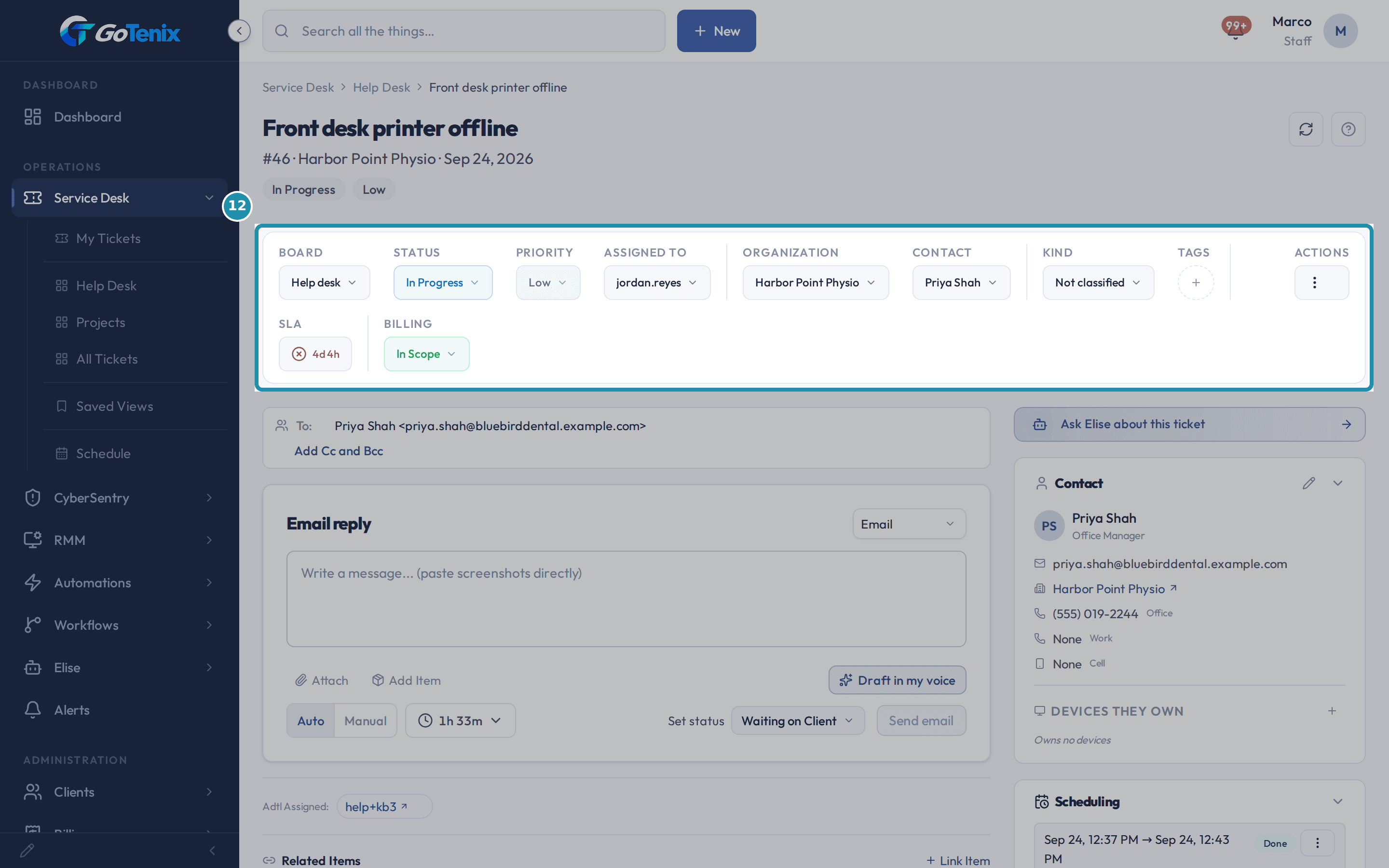Open Schedule in the sidebar
The image size is (1389, 868).
tap(136, 453)
